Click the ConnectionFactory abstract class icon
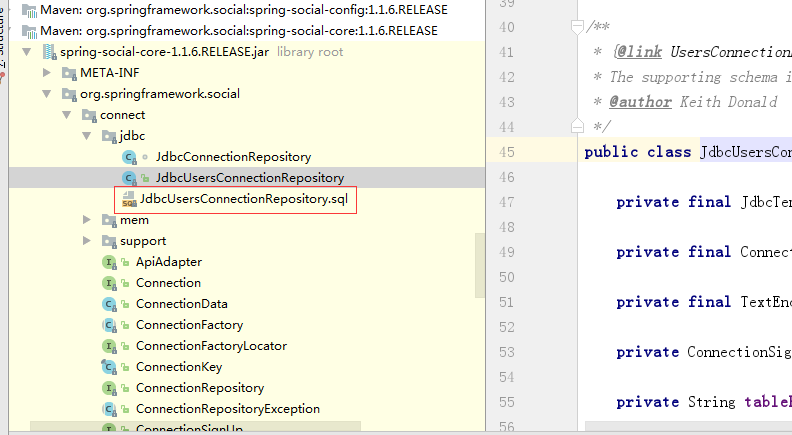 click(109, 325)
